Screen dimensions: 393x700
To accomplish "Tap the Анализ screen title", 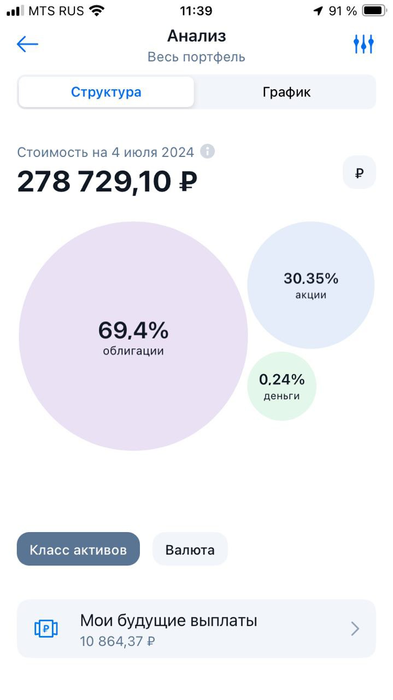I will (196, 36).
